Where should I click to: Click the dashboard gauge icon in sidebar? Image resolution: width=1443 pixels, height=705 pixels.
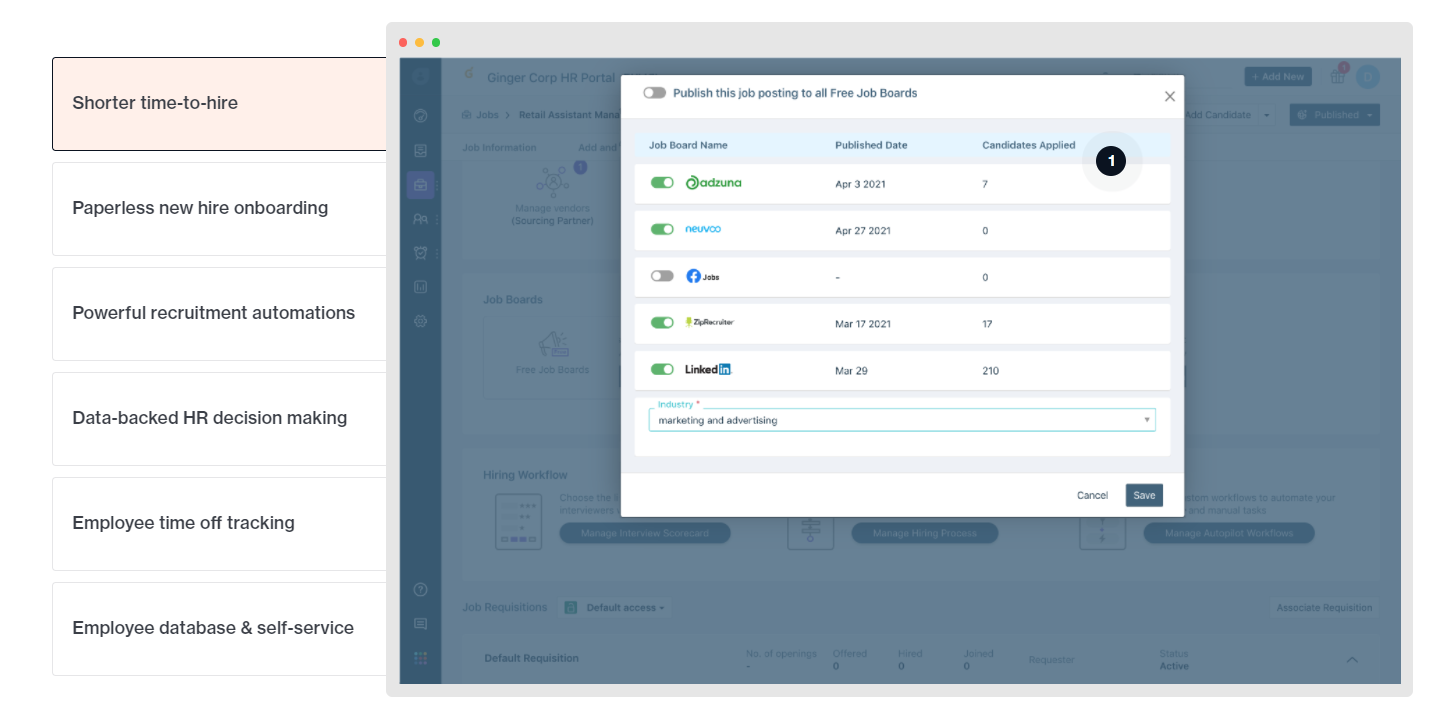pos(420,116)
